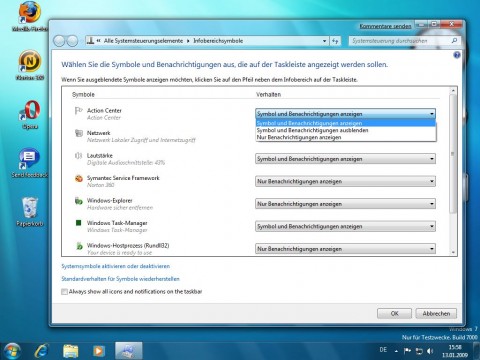Open Windows Media Player from taskbar

[98, 351]
